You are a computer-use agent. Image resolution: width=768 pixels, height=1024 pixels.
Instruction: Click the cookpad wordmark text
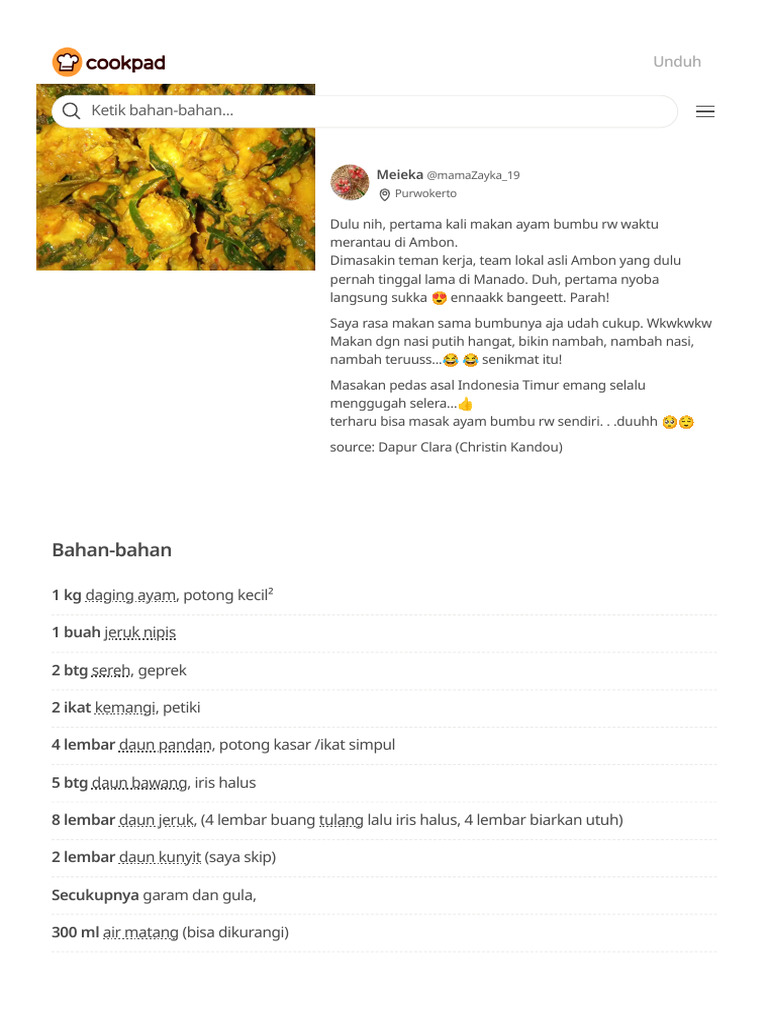(125, 63)
